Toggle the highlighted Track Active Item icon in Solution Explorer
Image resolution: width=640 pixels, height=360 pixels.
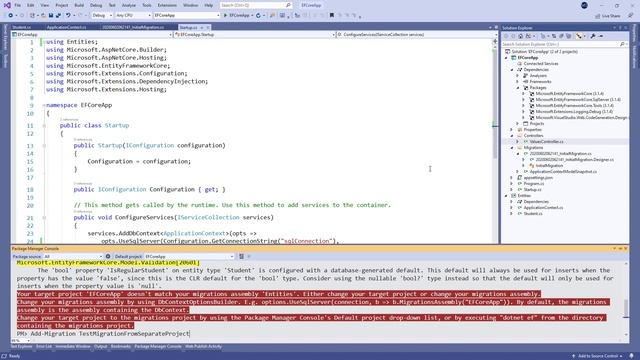[x=578, y=36]
